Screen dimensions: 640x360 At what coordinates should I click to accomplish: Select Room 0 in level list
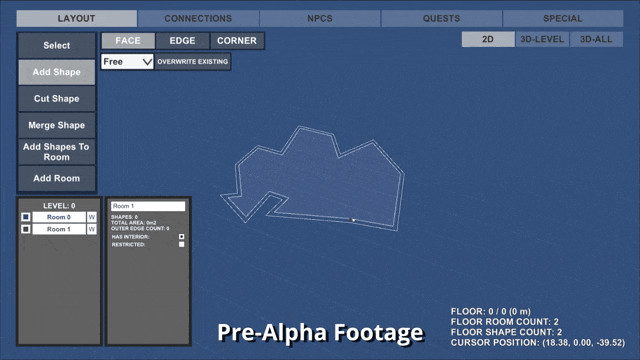(x=59, y=217)
